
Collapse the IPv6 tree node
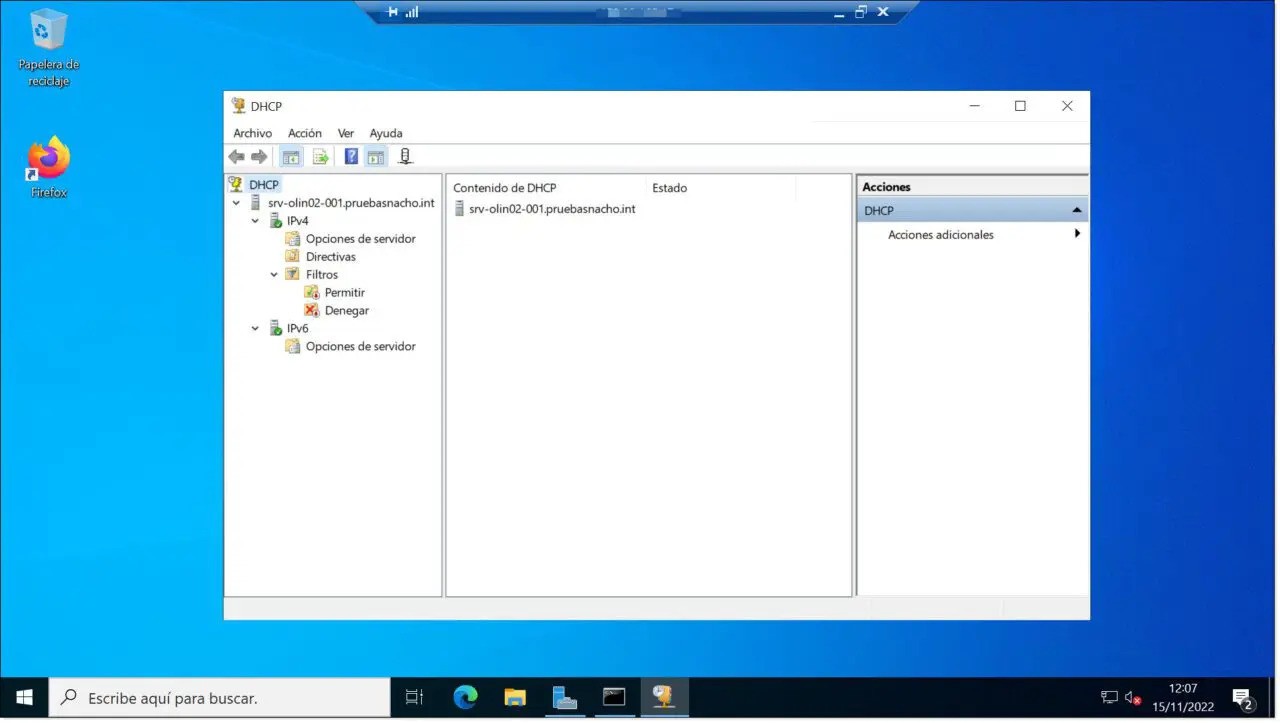click(x=255, y=329)
